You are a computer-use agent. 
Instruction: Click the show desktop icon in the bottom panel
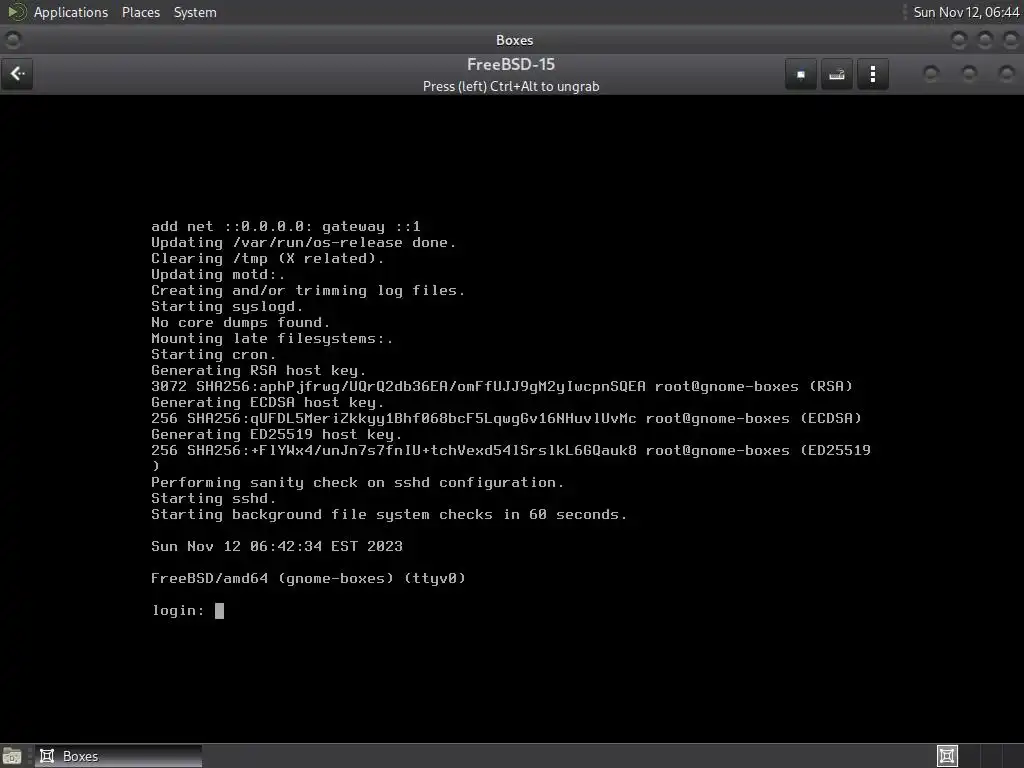[12, 756]
